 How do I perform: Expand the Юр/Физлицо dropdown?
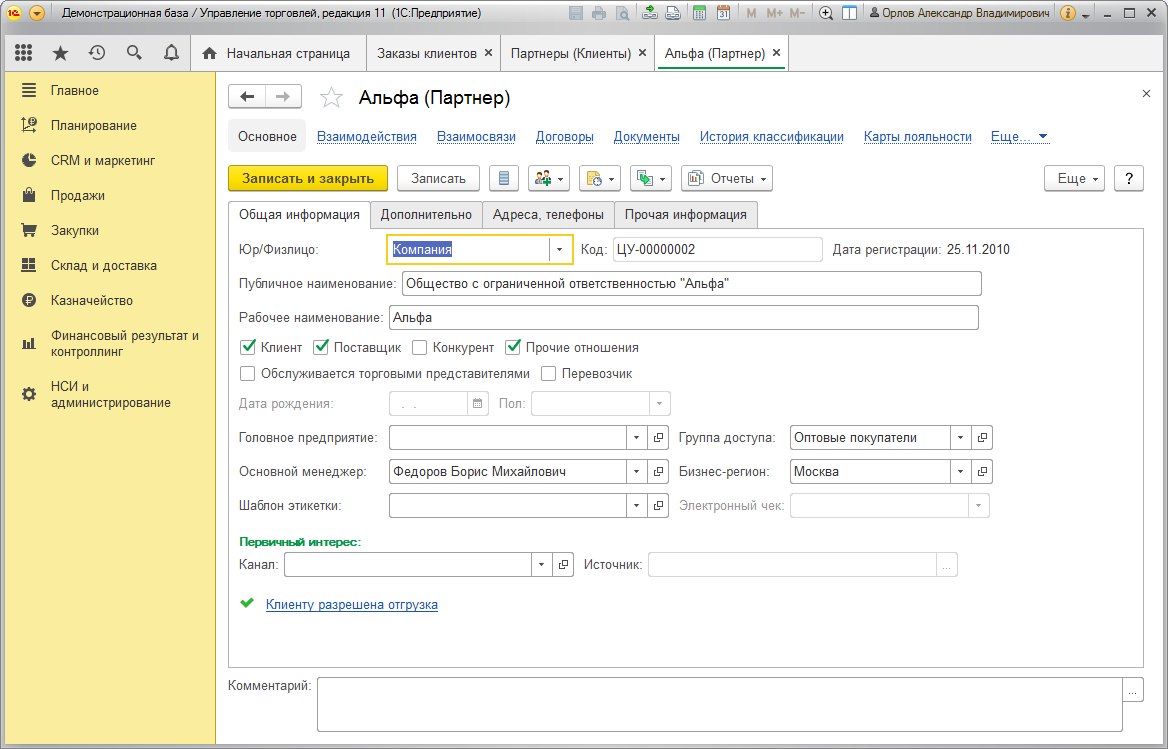[559, 249]
